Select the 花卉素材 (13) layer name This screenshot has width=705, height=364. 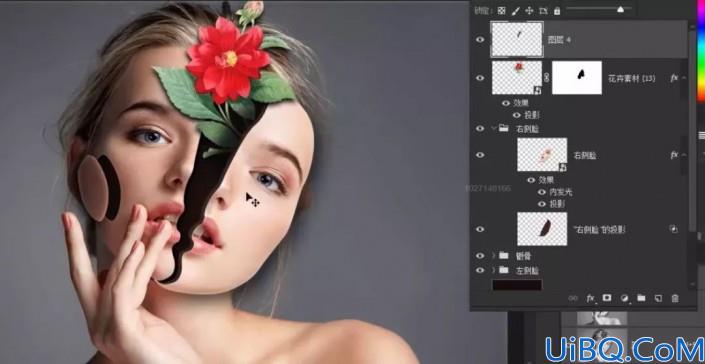click(x=631, y=78)
